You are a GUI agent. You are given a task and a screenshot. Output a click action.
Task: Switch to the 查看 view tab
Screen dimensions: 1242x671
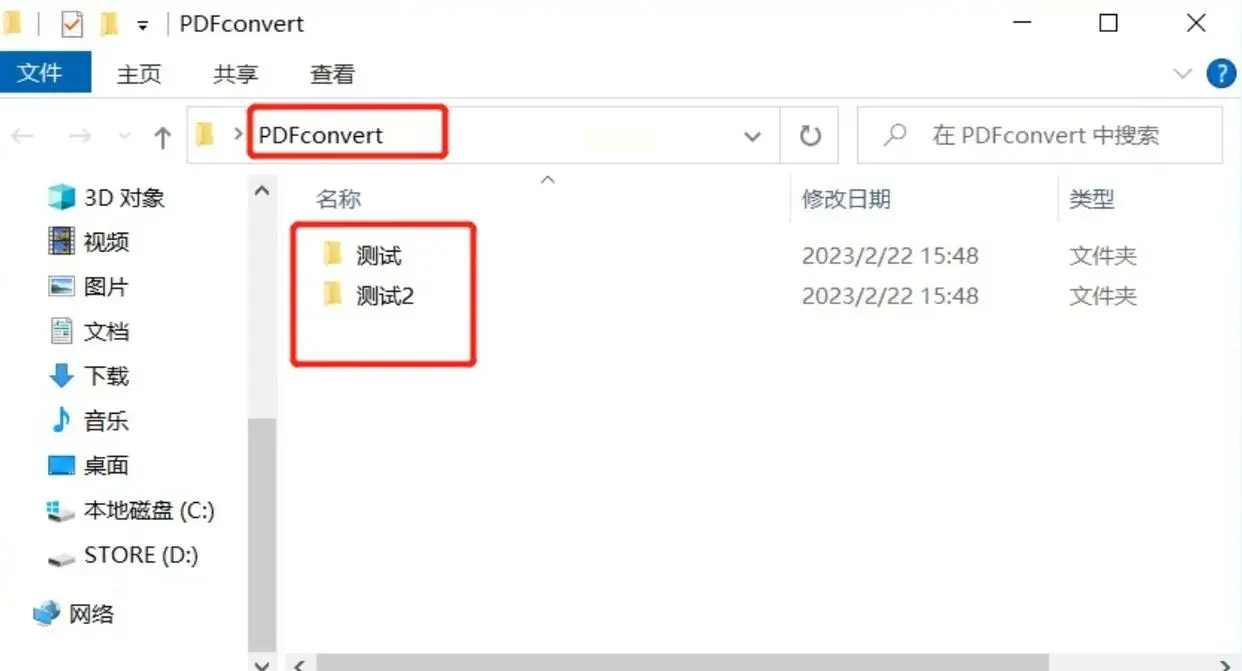coord(332,74)
